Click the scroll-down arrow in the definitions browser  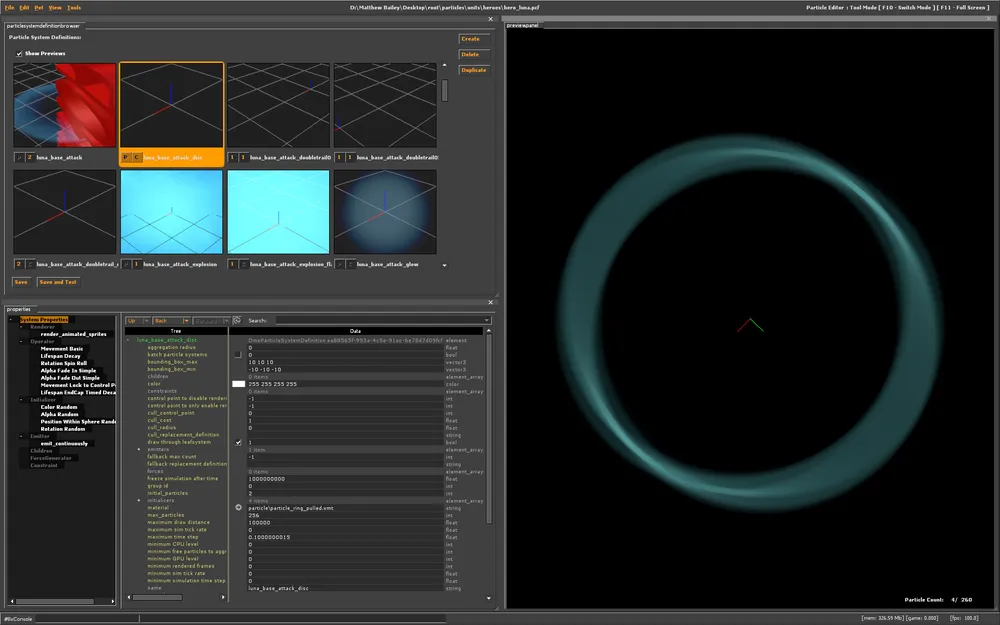(x=445, y=264)
